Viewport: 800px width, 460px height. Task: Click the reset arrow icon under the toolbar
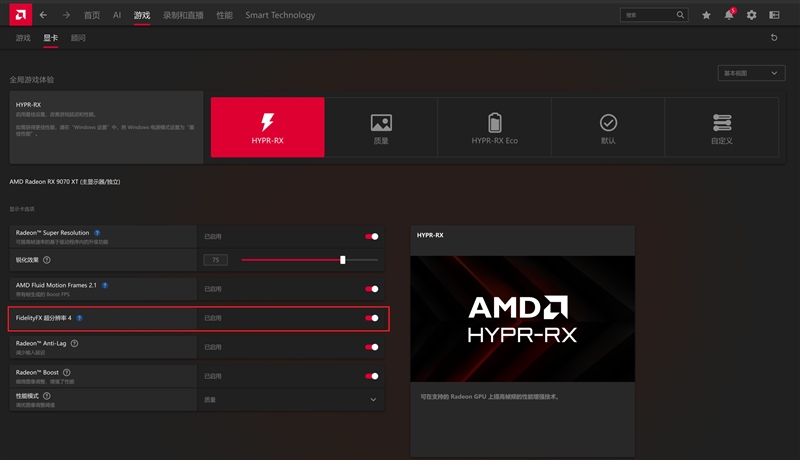pos(774,37)
